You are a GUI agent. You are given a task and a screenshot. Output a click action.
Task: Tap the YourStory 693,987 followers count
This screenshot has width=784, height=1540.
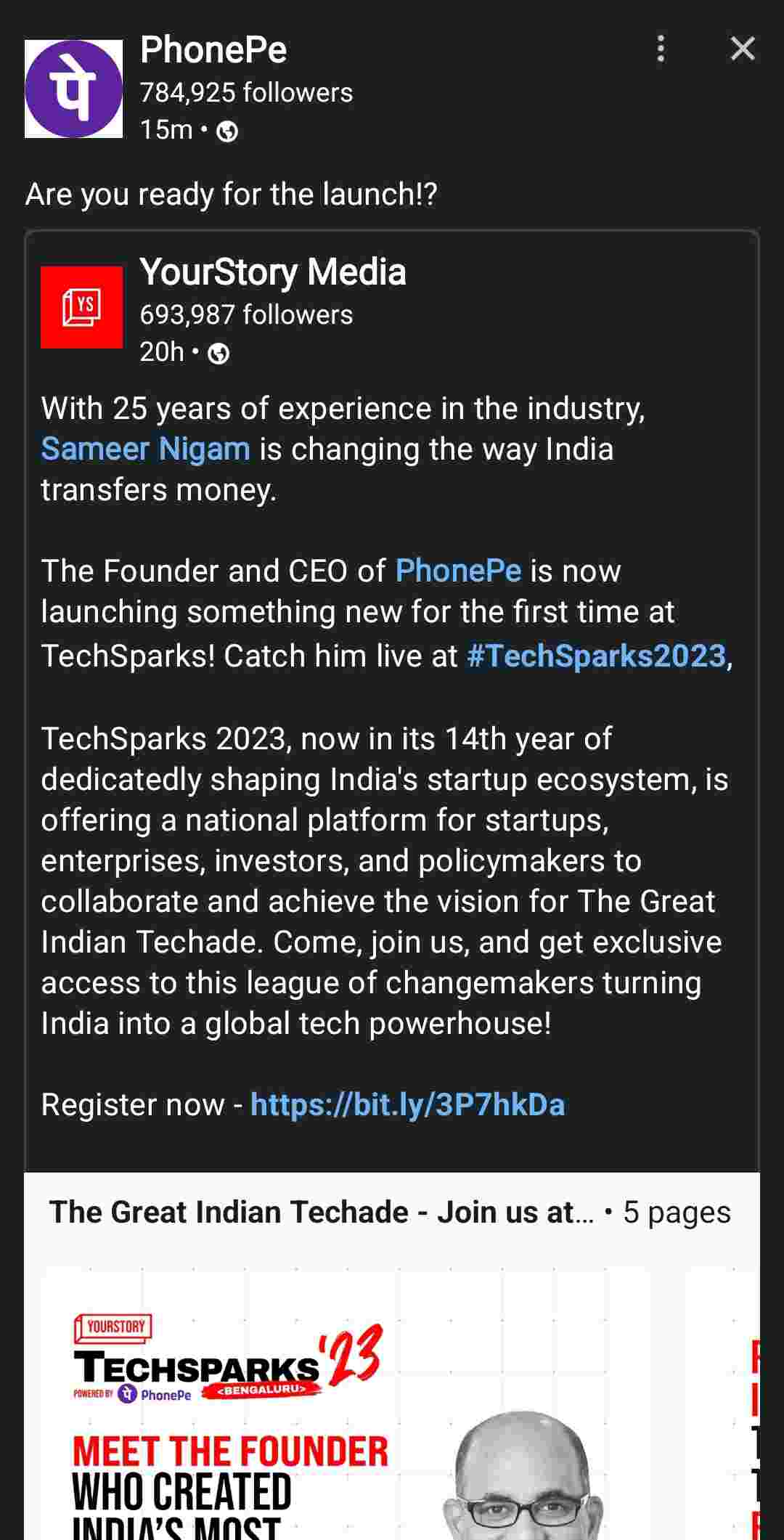click(x=246, y=314)
